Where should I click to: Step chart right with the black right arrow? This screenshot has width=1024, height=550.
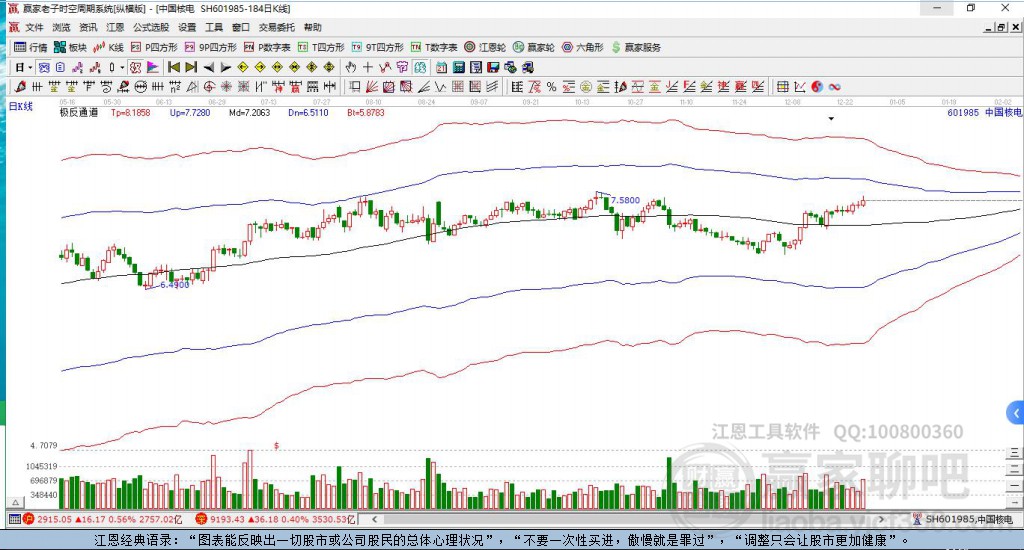click(226, 67)
